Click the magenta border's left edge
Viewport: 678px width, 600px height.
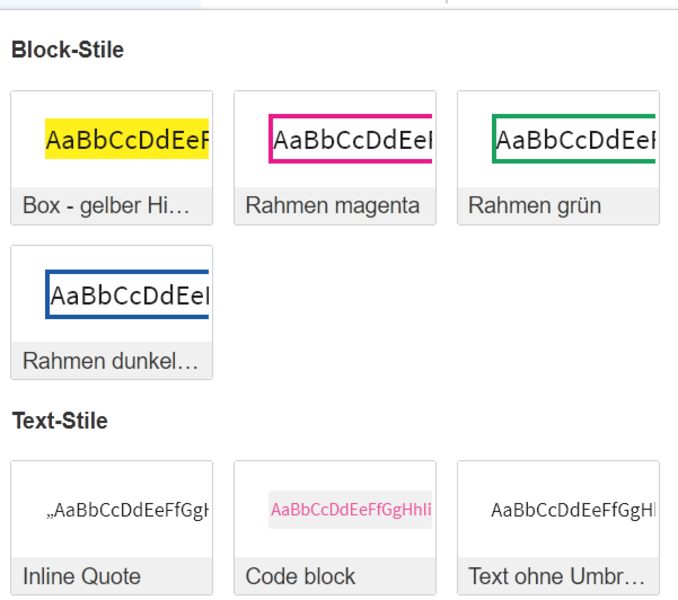[271, 139]
